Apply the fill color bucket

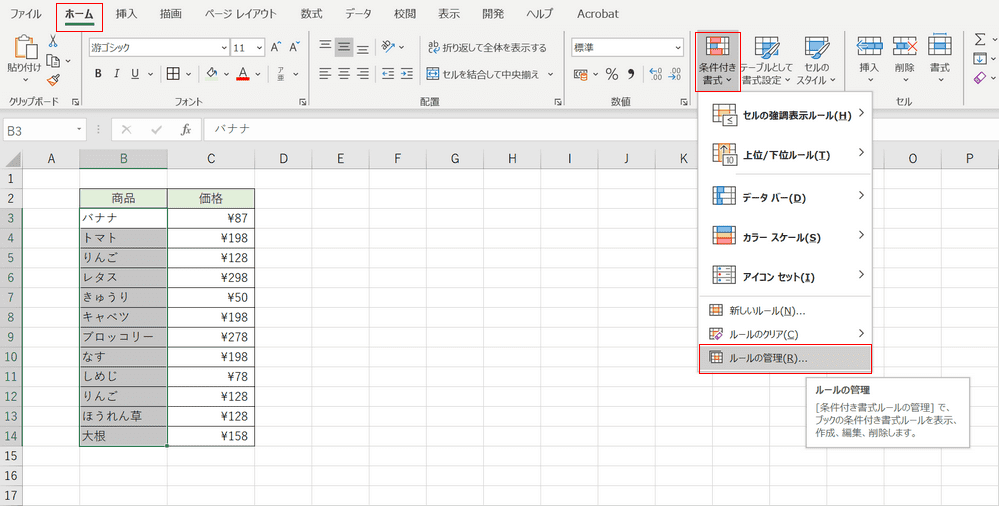212,74
